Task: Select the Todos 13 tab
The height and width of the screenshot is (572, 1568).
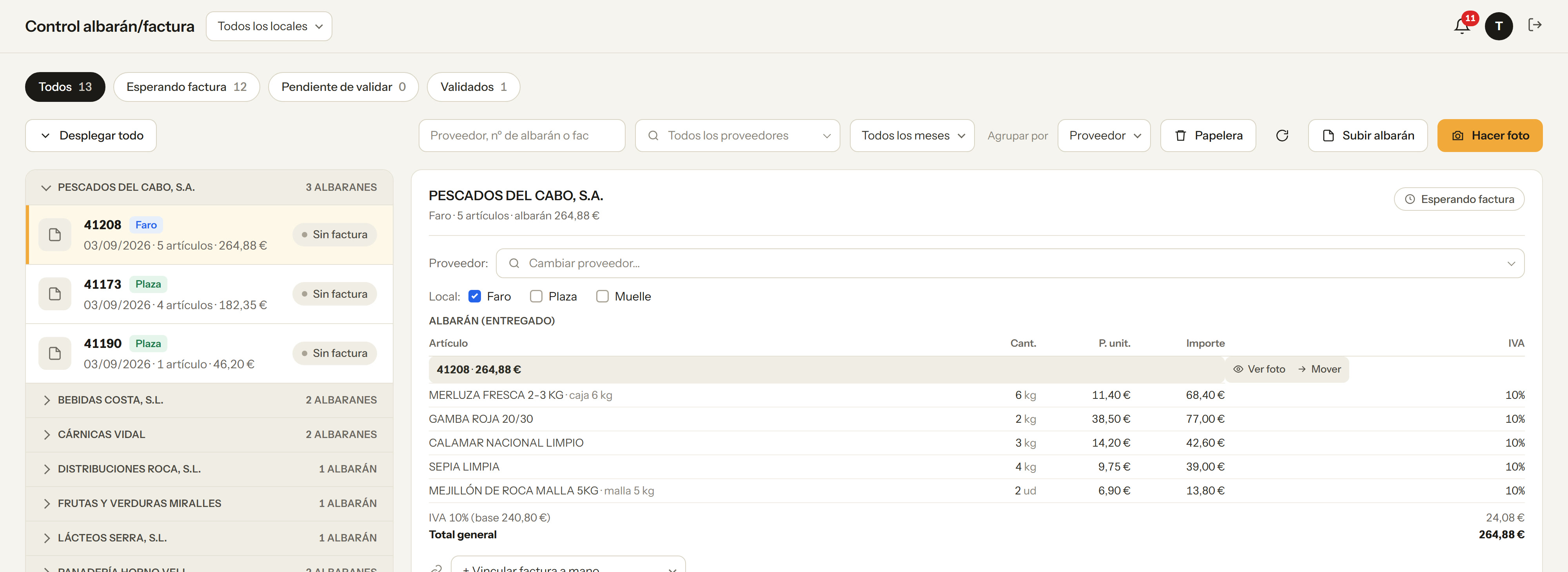Action: [x=65, y=87]
